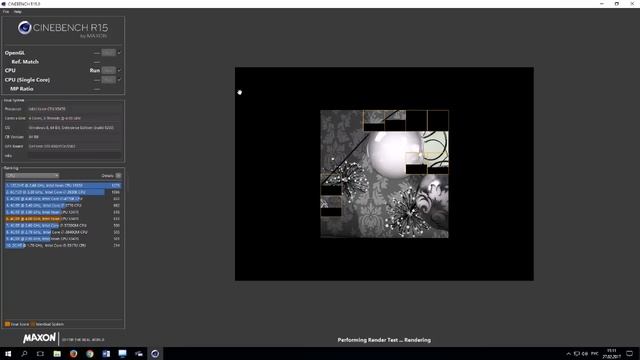640x360 pixels.
Task: Click the Run button beside OpenGL
Action: tap(108, 53)
